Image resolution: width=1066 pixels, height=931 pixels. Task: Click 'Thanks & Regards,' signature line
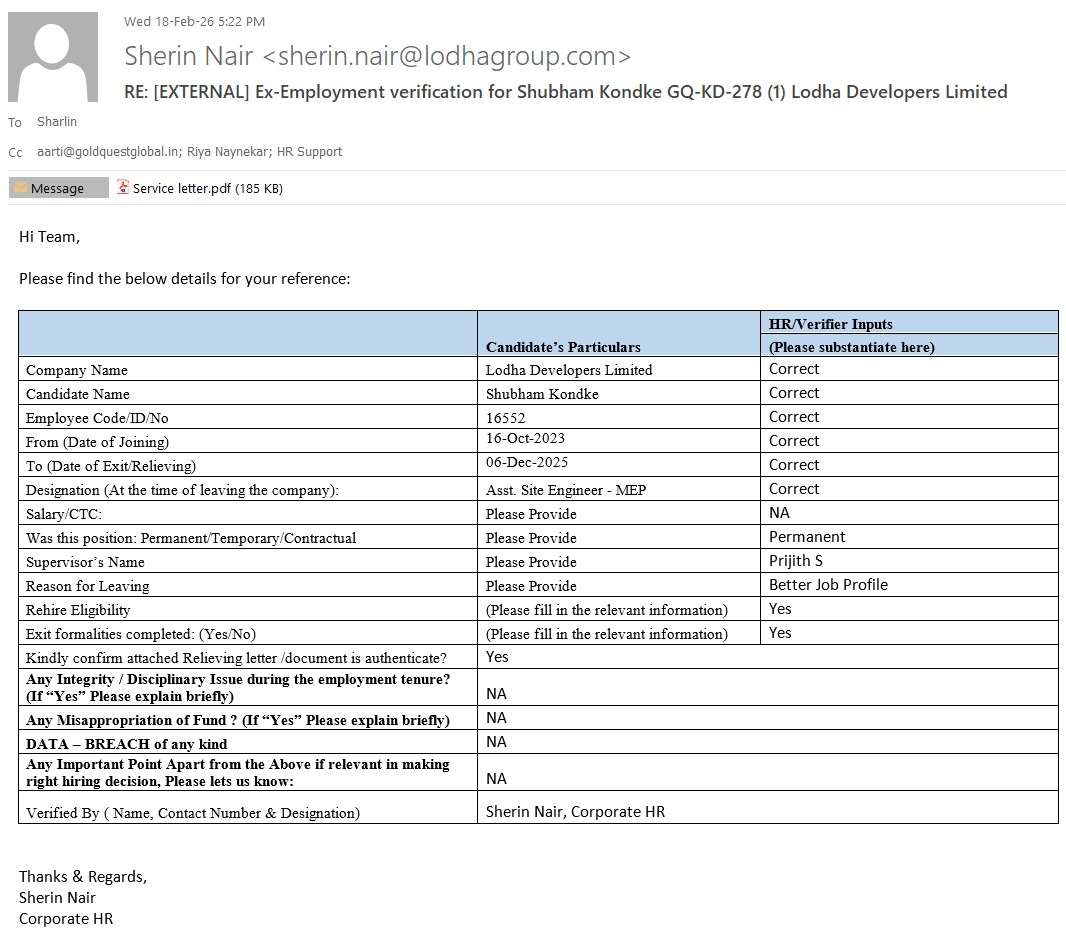(83, 877)
